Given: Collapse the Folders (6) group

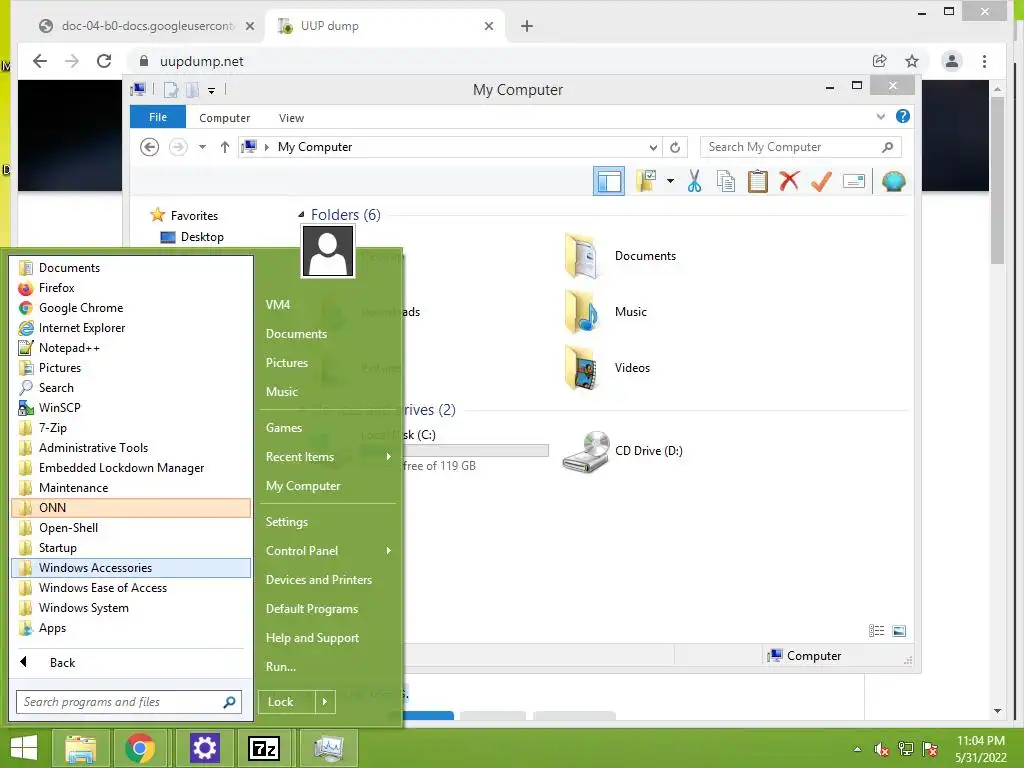Looking at the screenshot, I should click(301, 214).
